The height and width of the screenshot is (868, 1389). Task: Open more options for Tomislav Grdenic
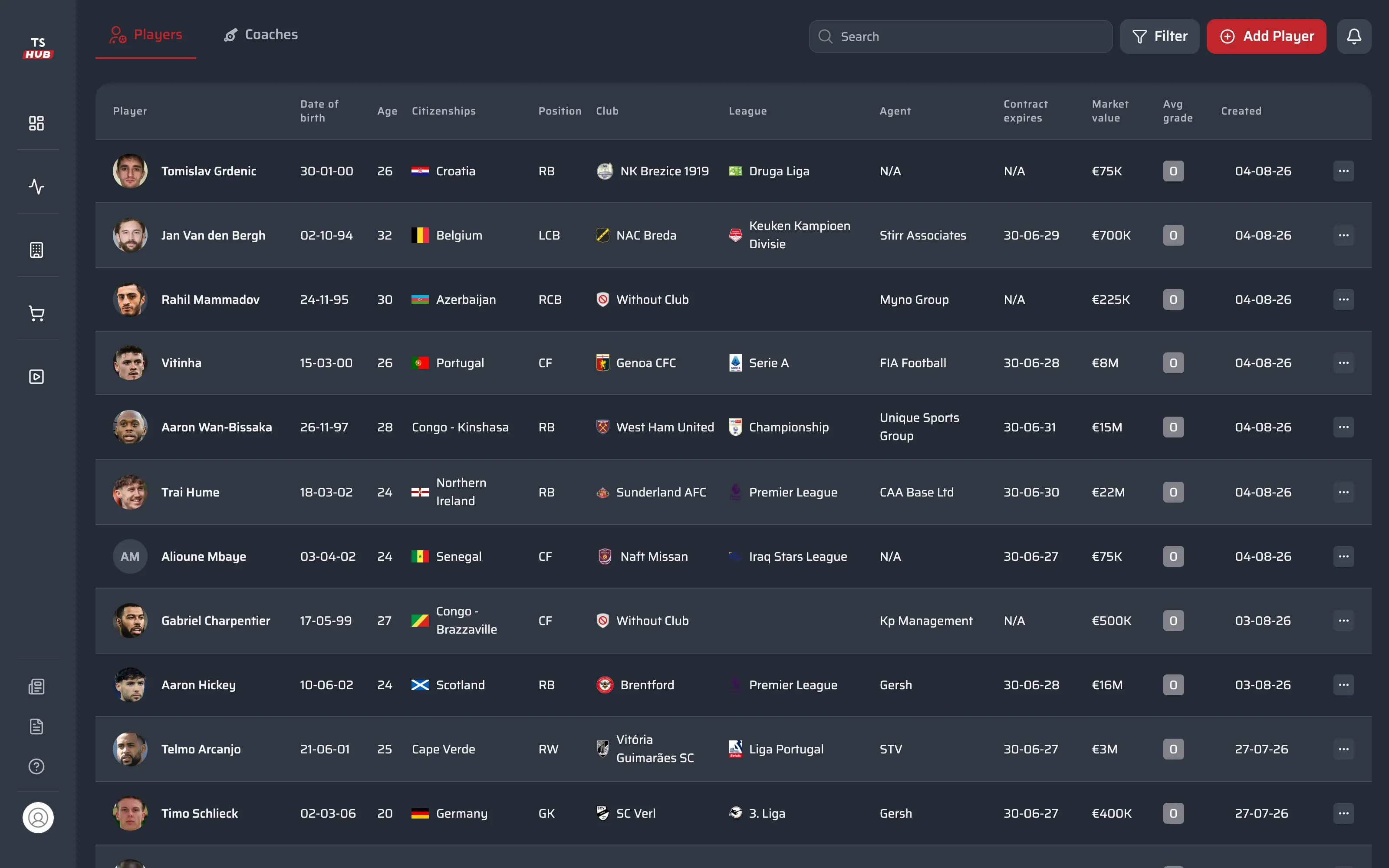point(1343,171)
